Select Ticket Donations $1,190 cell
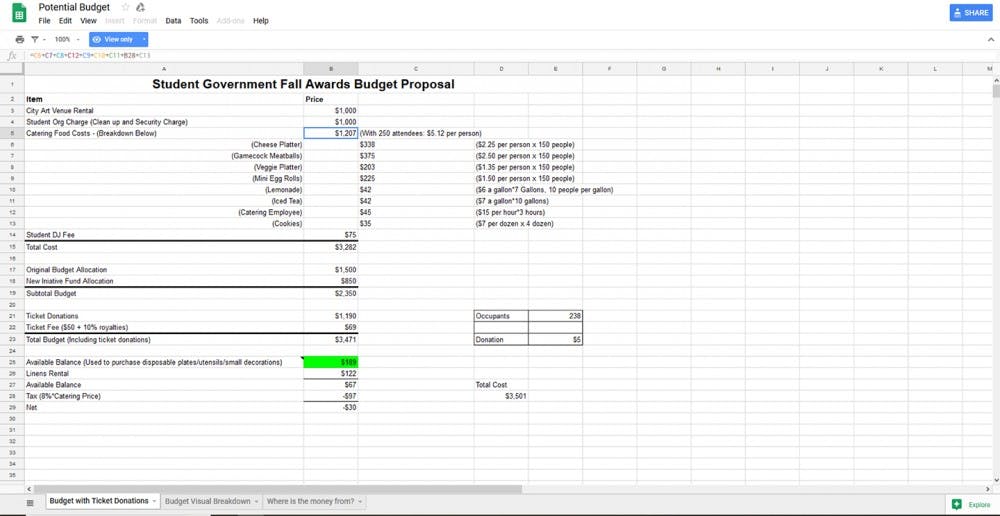1000x516 pixels. 330,316
